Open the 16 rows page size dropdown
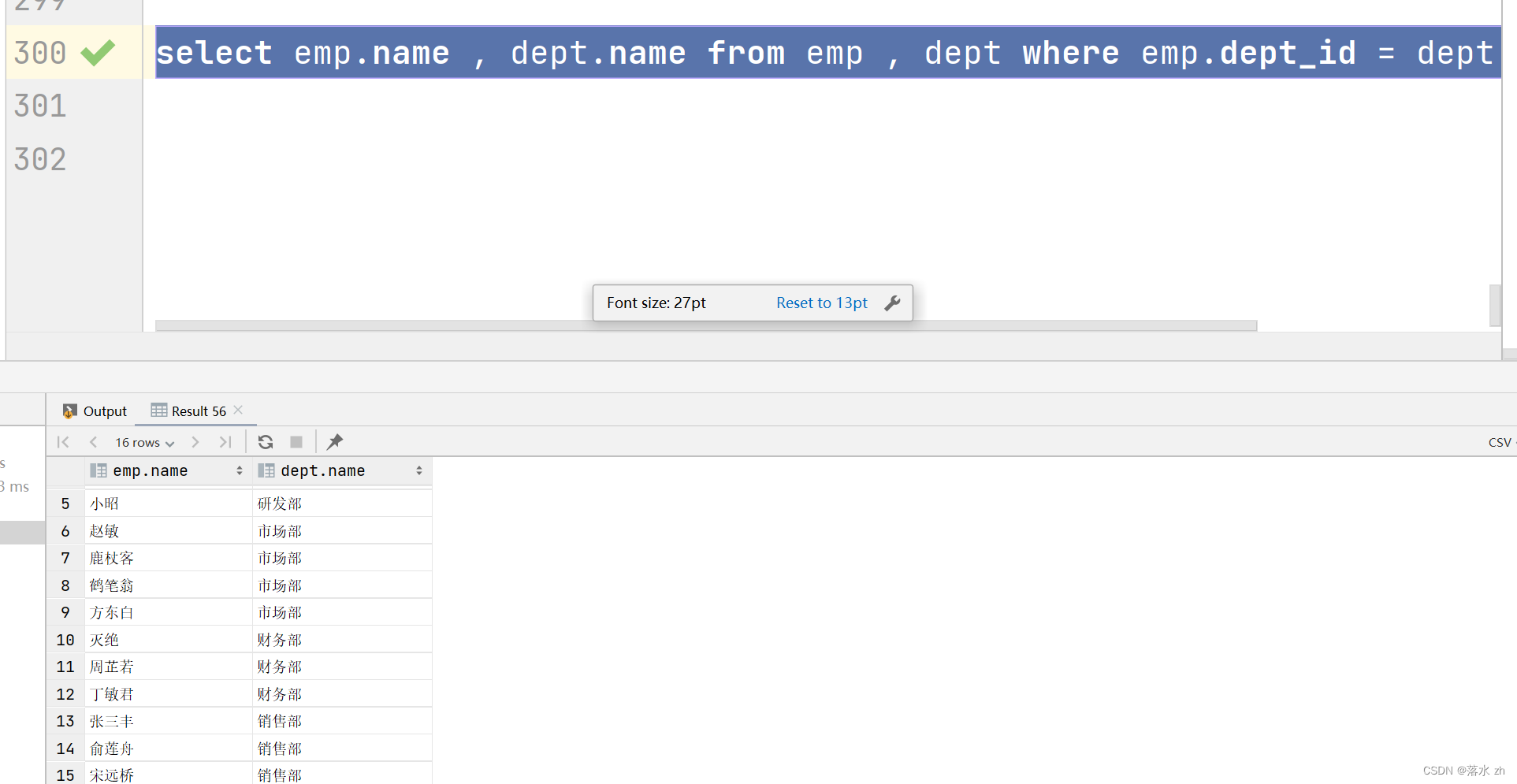The width and height of the screenshot is (1517, 784). (x=144, y=442)
